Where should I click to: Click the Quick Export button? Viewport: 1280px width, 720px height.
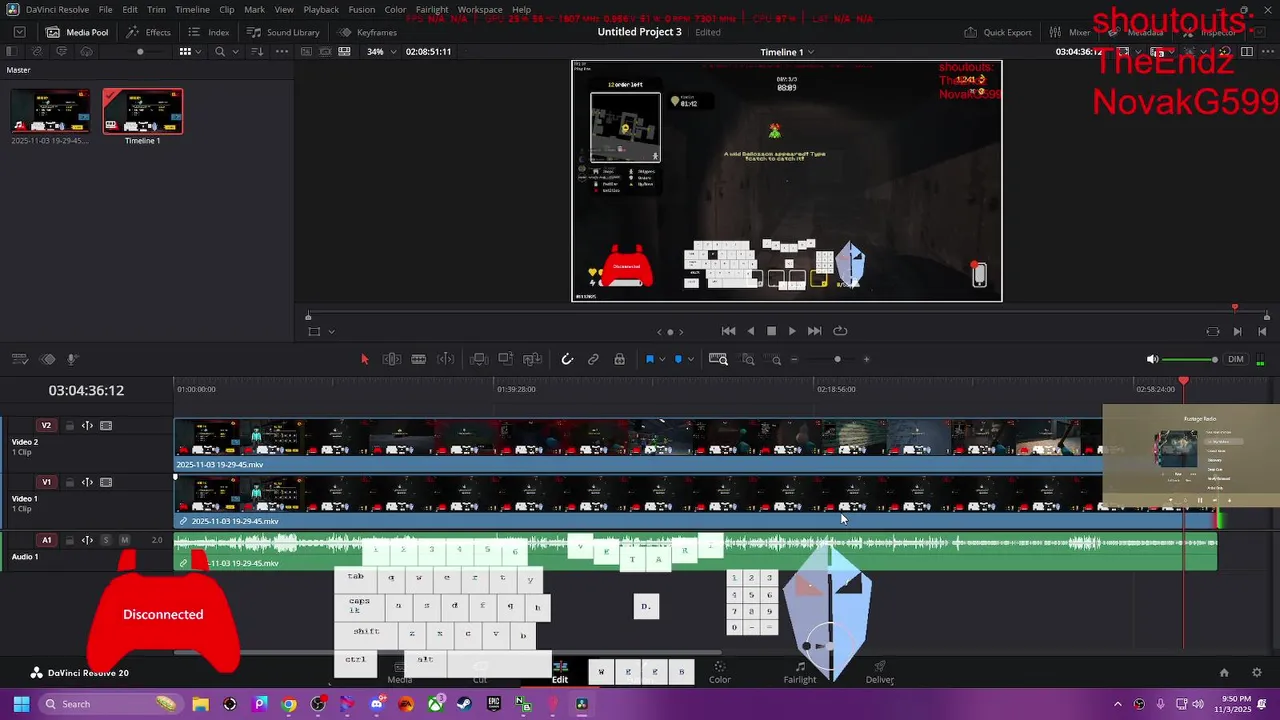point(998,32)
